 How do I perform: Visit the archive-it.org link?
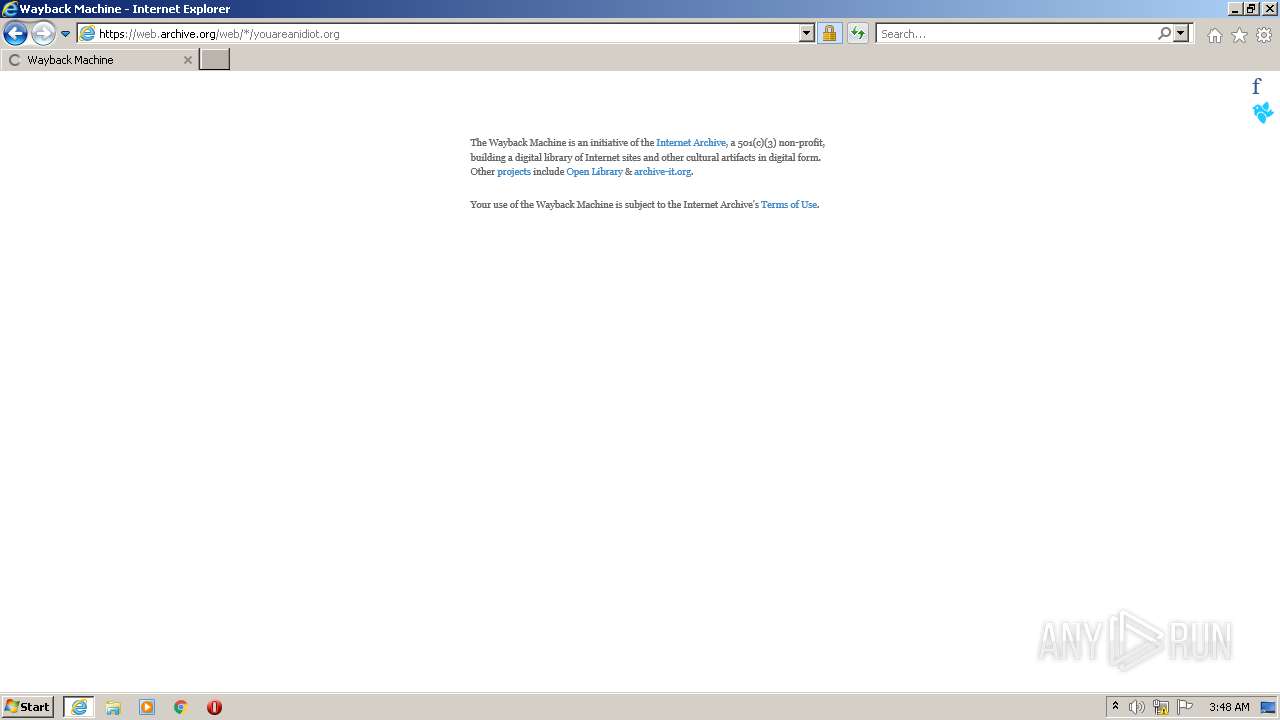662,172
